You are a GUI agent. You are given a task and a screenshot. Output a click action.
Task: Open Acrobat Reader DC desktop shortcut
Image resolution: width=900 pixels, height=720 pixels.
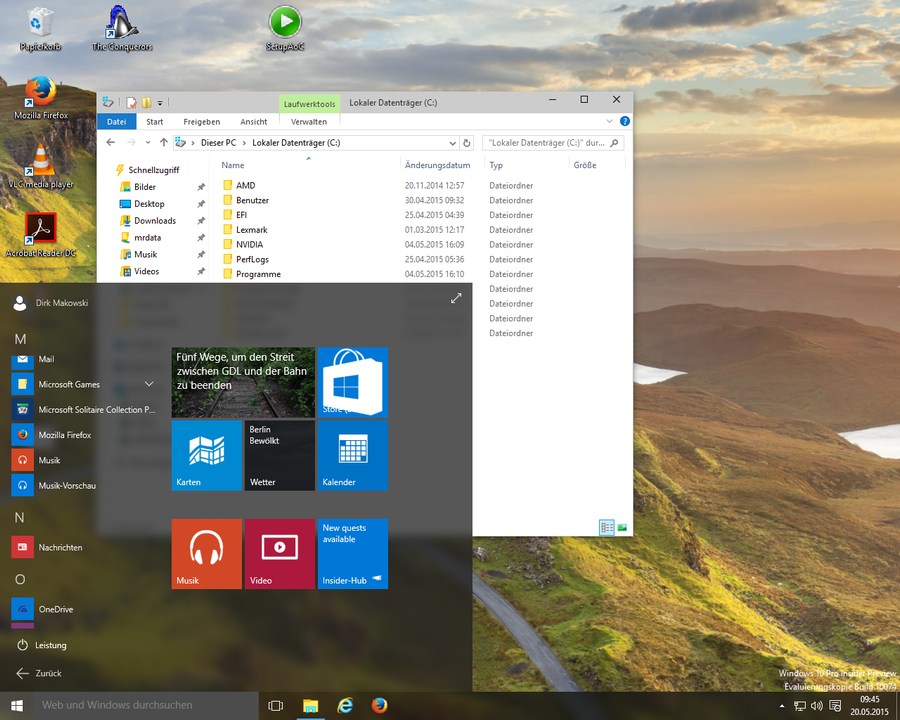click(x=41, y=234)
